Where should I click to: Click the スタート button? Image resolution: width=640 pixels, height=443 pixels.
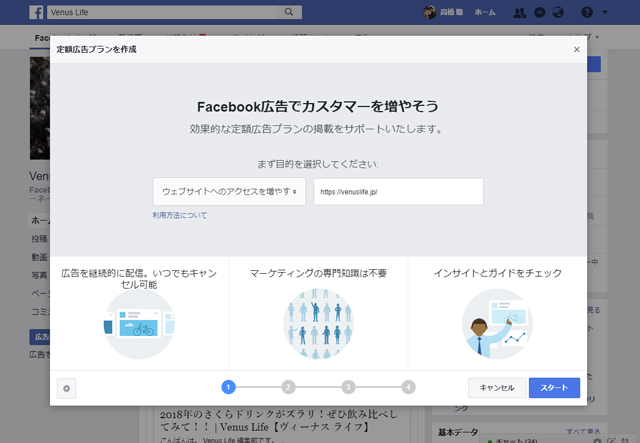tap(554, 388)
